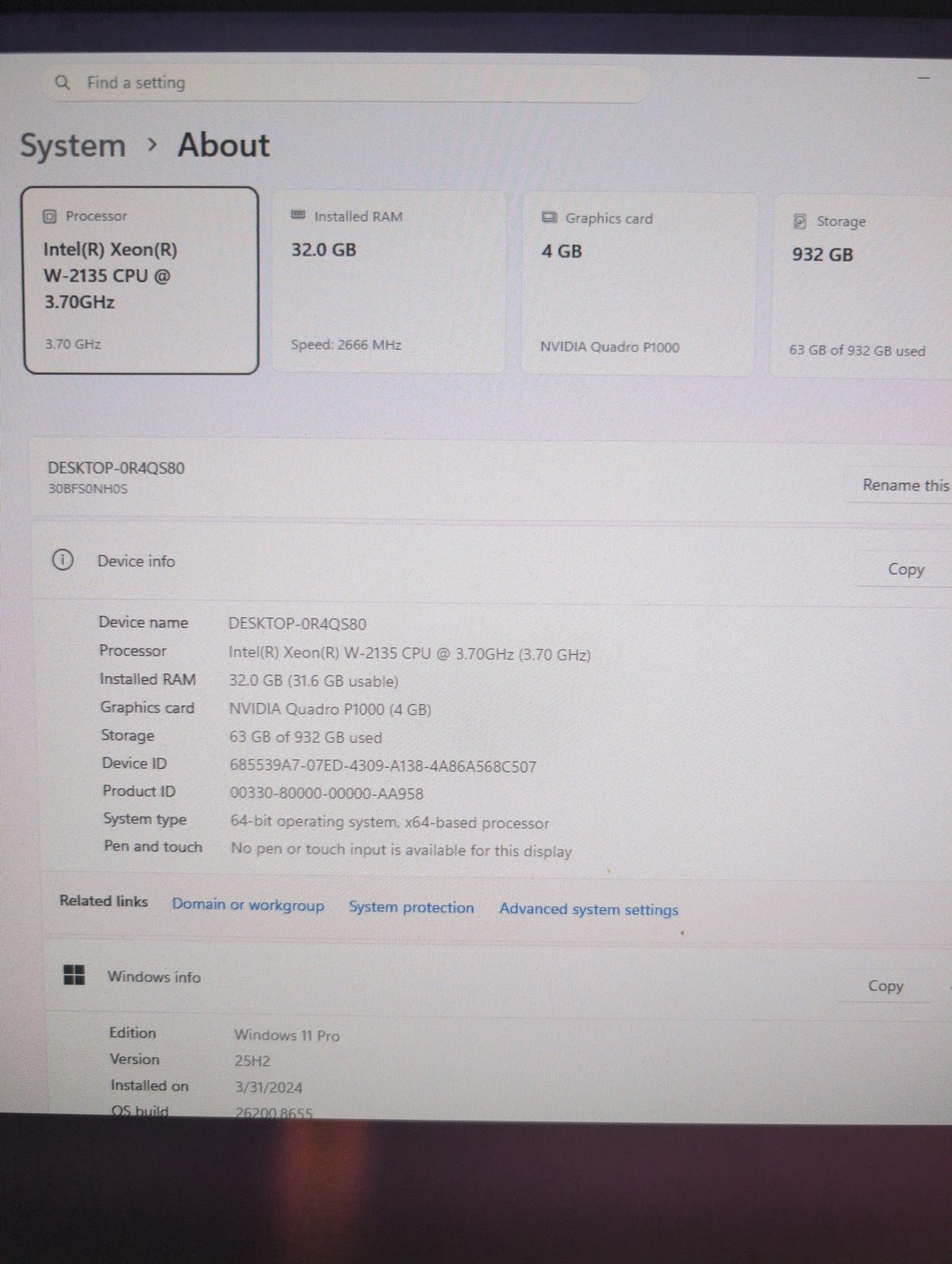Click the Windows logo icon in Windows info

(x=74, y=974)
